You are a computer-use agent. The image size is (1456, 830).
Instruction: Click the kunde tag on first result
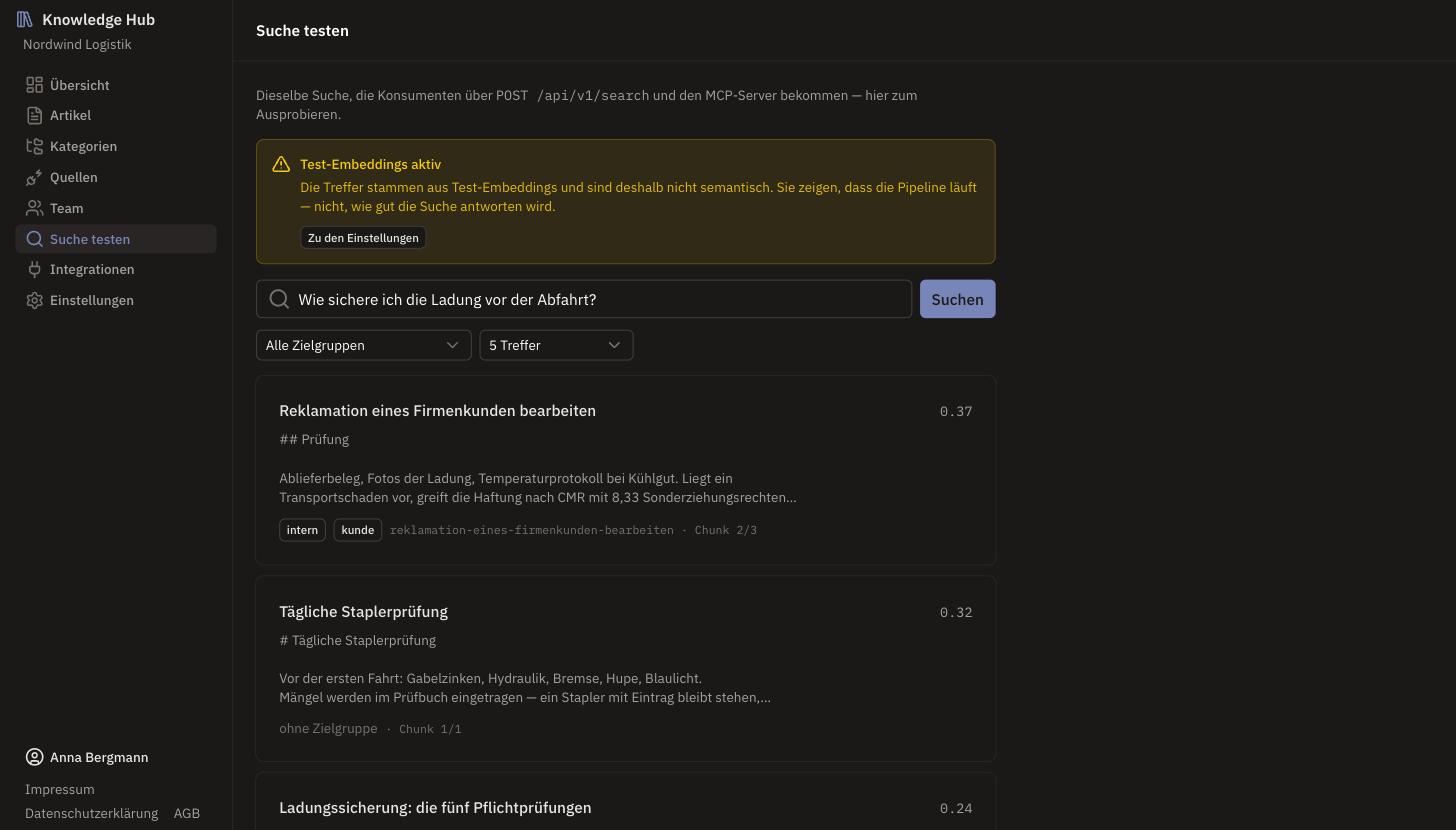358,530
